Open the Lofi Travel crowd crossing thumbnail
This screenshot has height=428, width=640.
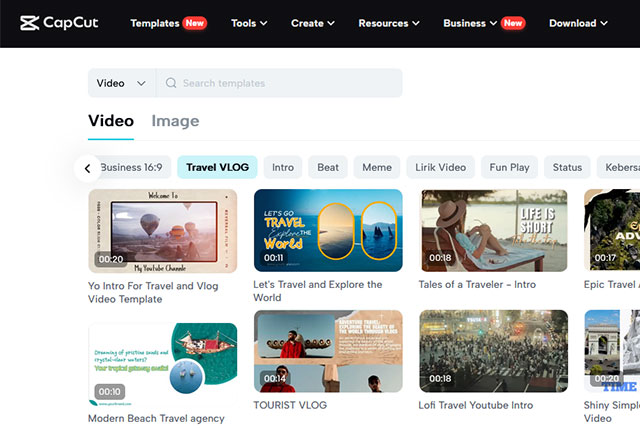point(493,351)
